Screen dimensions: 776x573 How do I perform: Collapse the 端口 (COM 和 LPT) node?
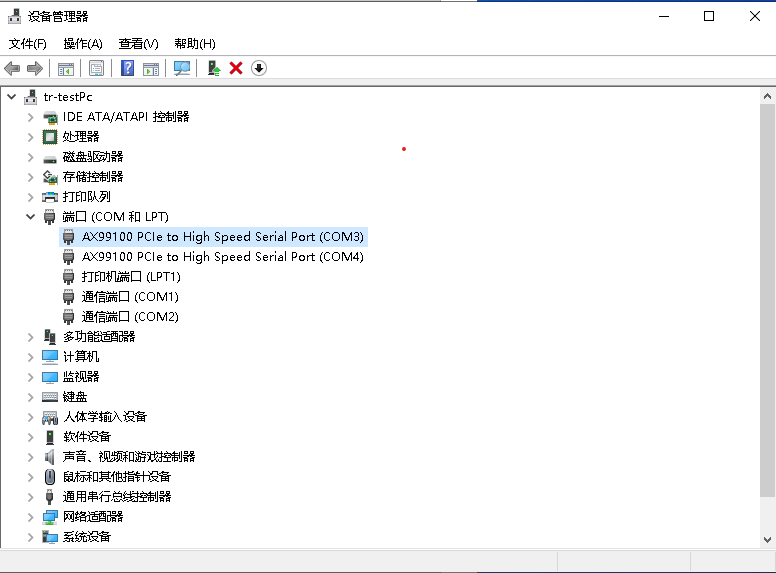(x=31, y=217)
